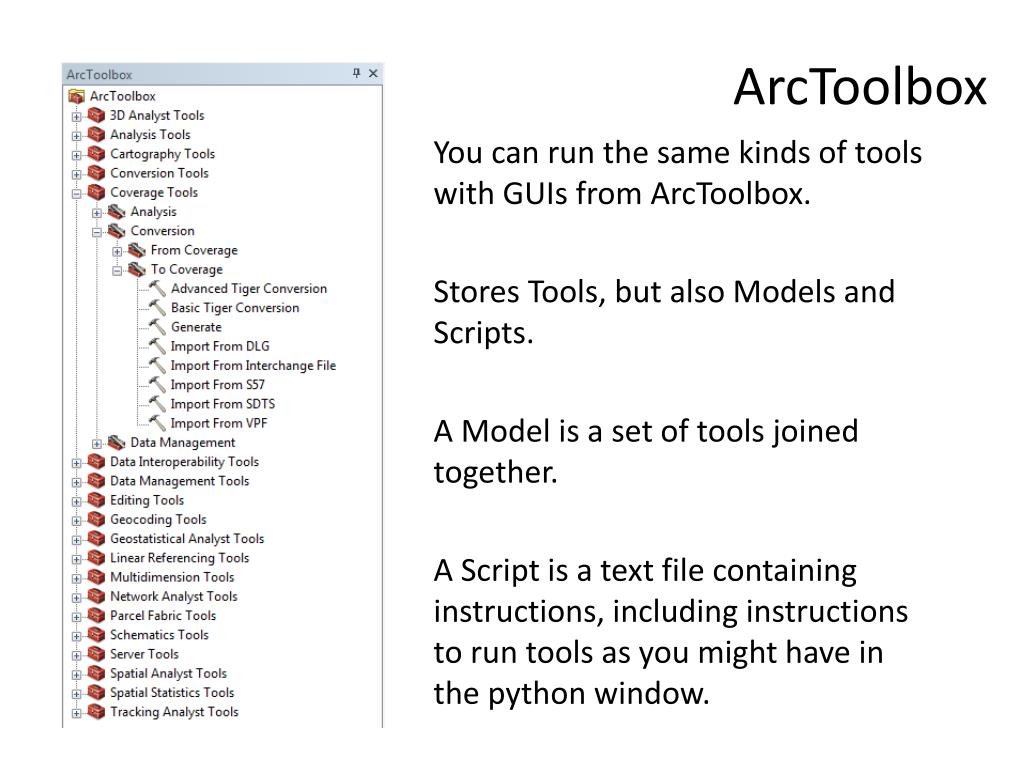This screenshot has width=1024, height=768.
Task: Select the Advanced Tiger Conversion tool label
Action: click(249, 289)
